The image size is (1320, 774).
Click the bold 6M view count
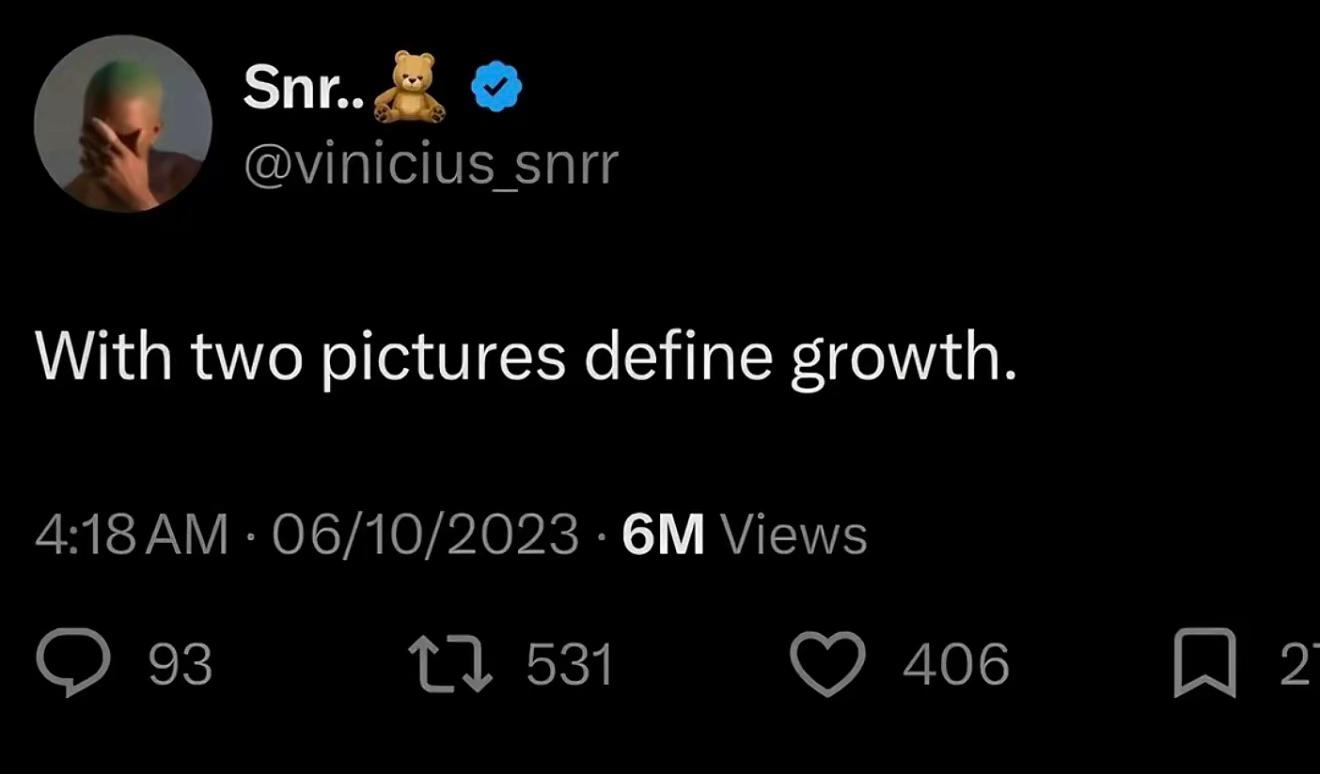663,534
